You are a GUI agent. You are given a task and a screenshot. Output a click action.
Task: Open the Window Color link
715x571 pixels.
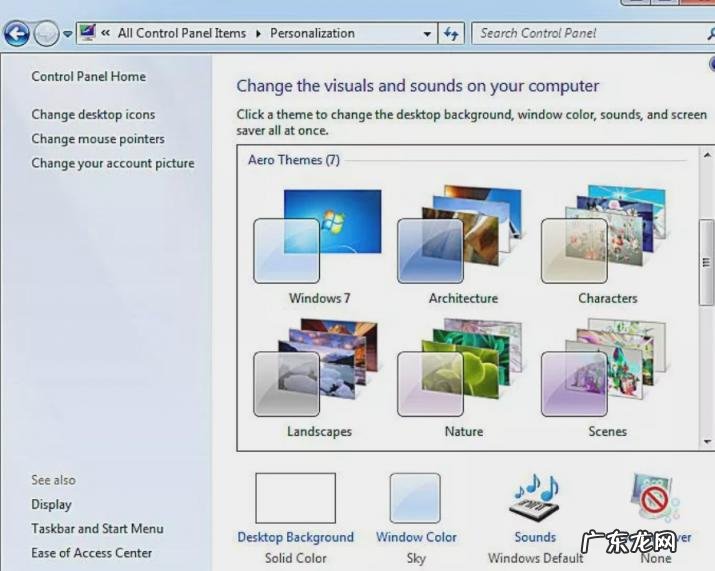pyautogui.click(x=416, y=537)
